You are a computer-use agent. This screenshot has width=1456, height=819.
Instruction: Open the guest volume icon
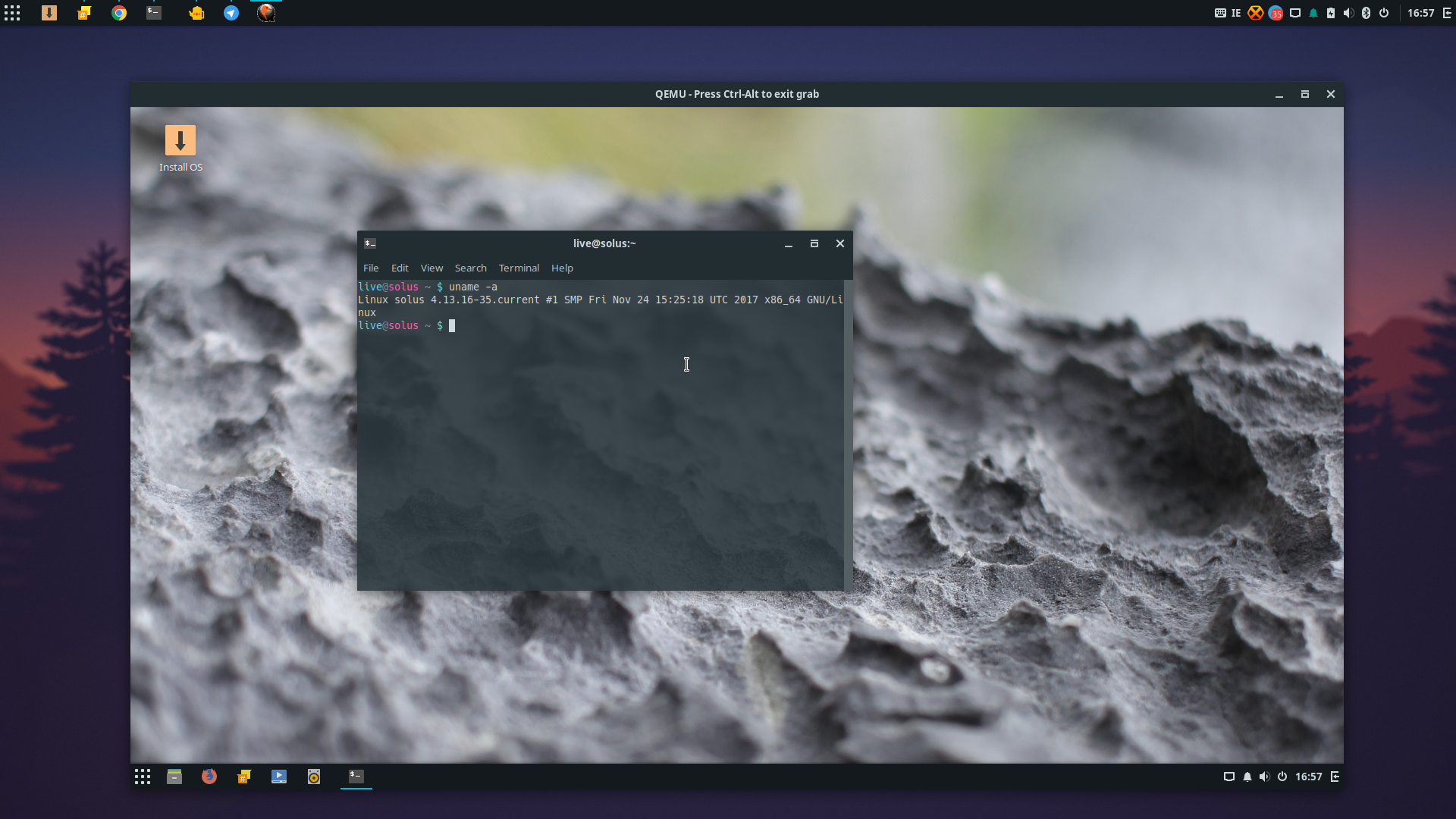[x=1264, y=777]
